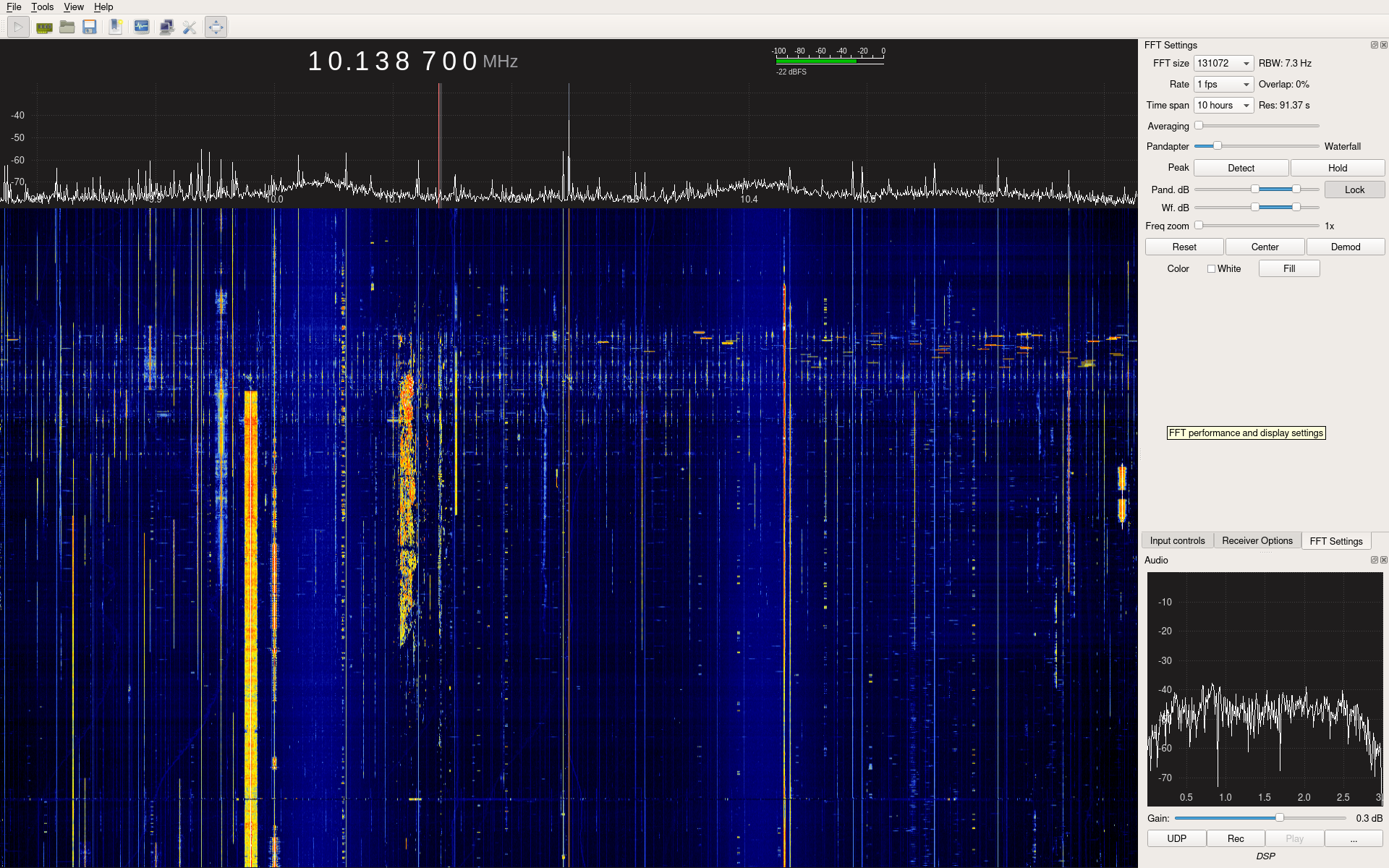
Task: Click the Pand. dB slider lower handle
Action: 1255,189
